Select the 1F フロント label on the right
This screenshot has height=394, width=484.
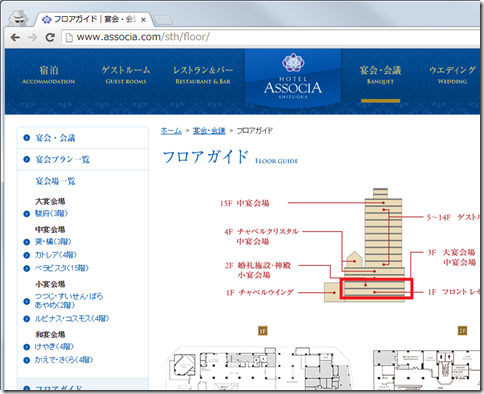point(454,292)
